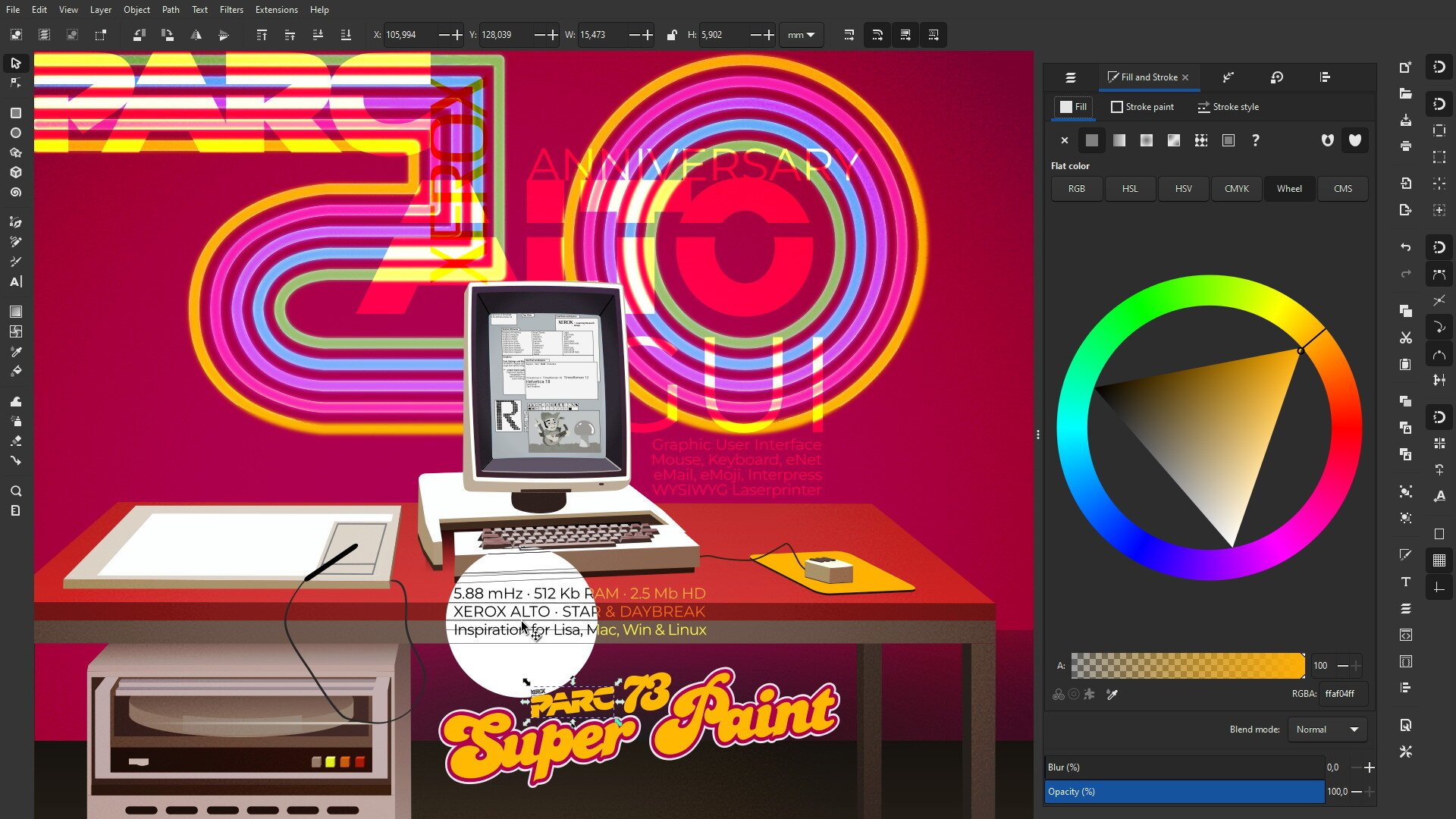Open the Filters menu
Image resolution: width=1456 pixels, height=819 pixels.
231,10
